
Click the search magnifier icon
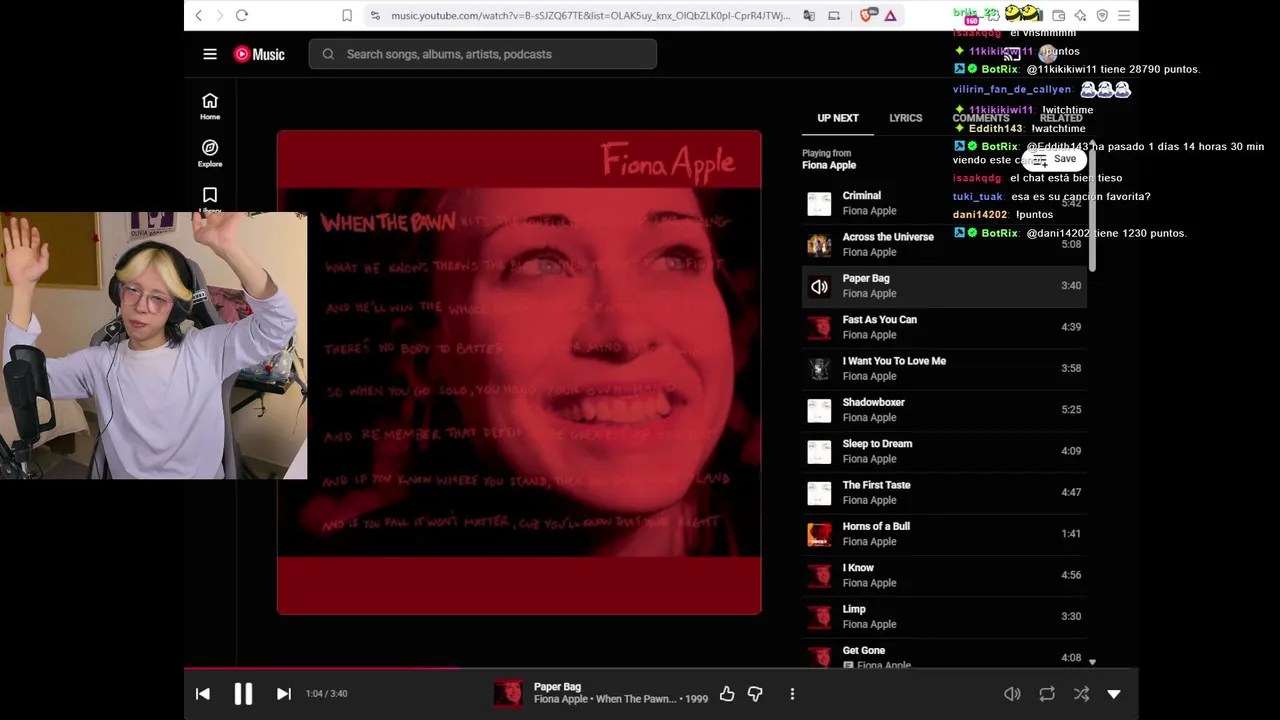coord(328,54)
